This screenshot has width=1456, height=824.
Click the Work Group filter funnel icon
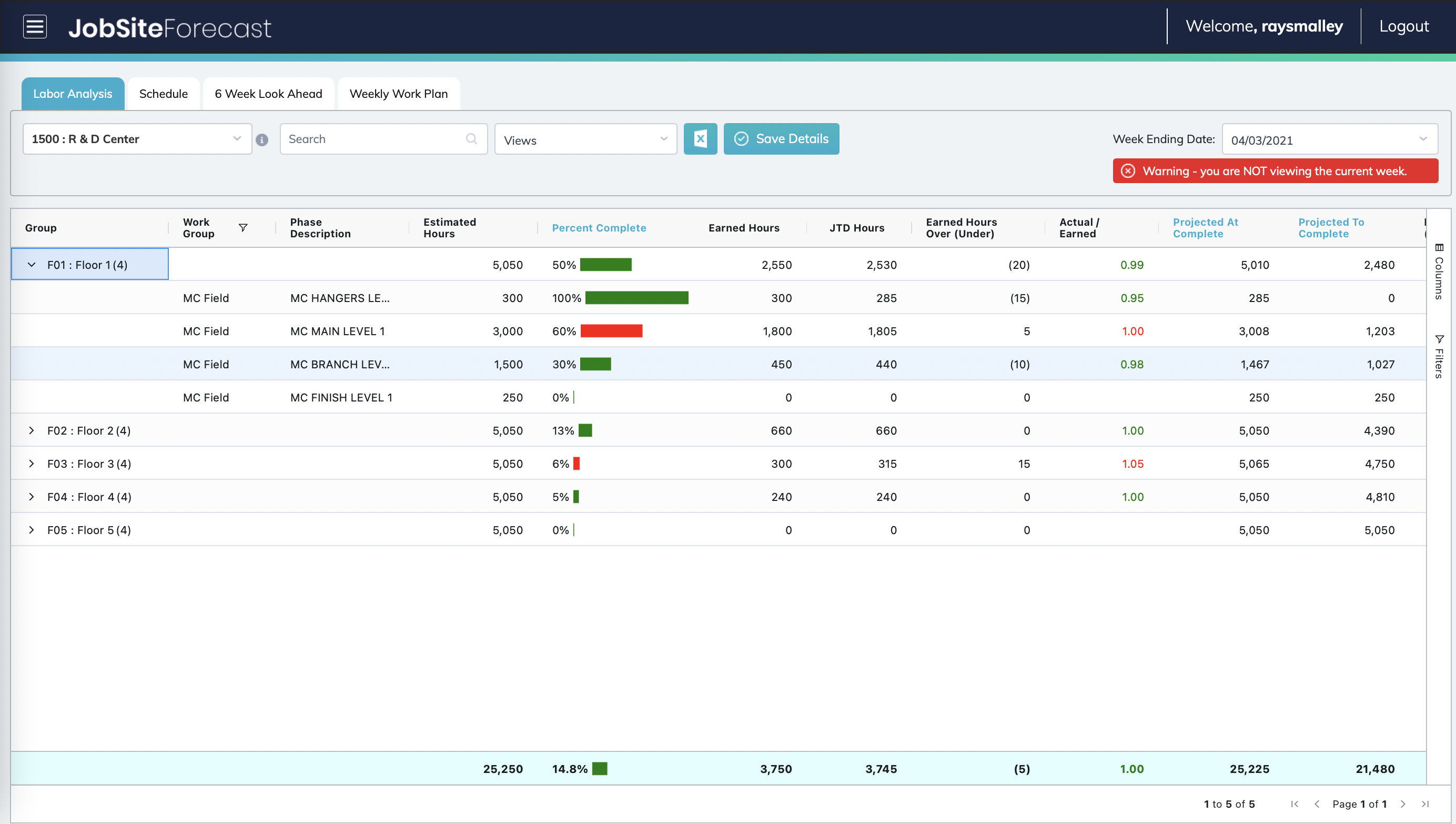coord(242,227)
